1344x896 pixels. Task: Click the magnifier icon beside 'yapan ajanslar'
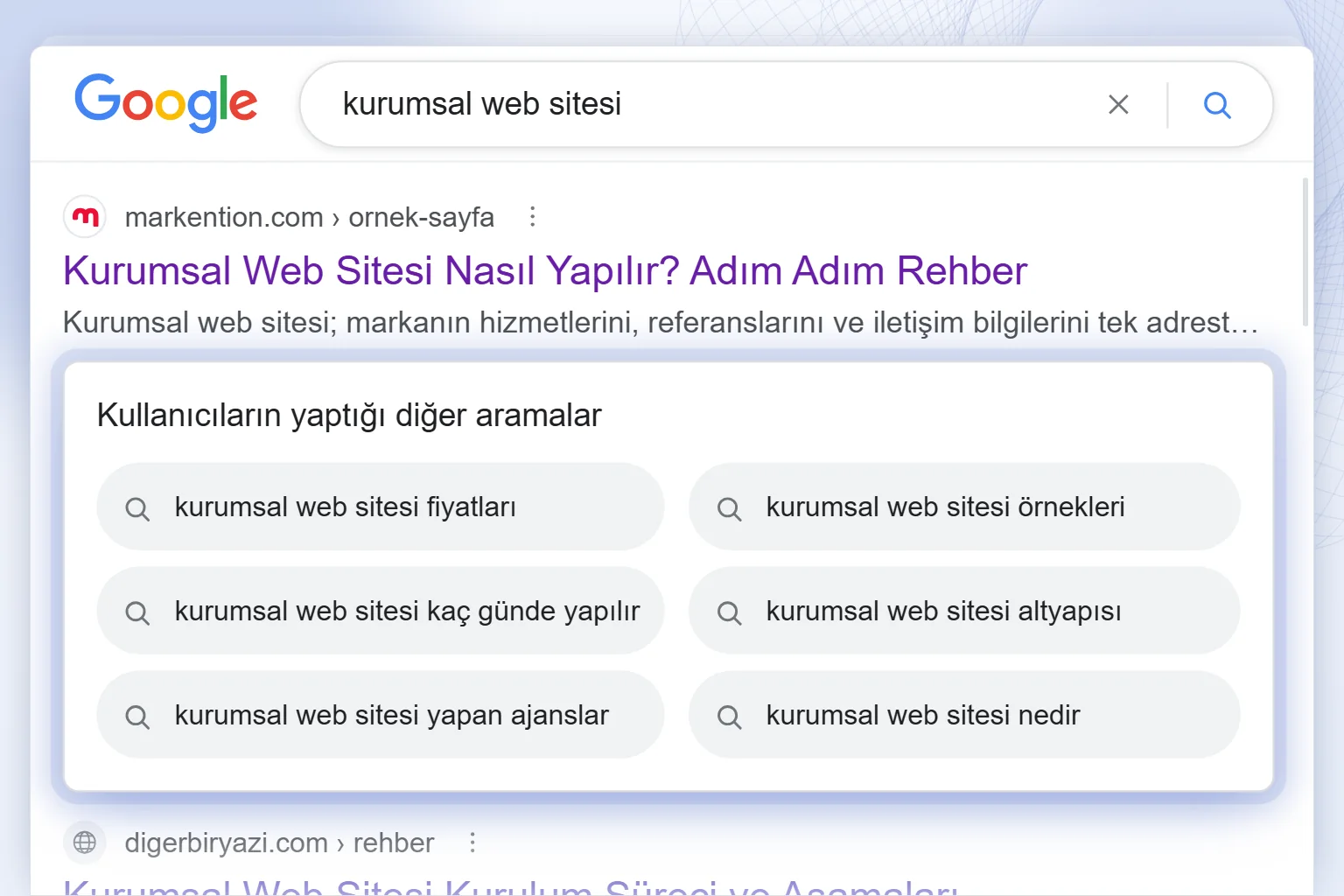click(137, 717)
